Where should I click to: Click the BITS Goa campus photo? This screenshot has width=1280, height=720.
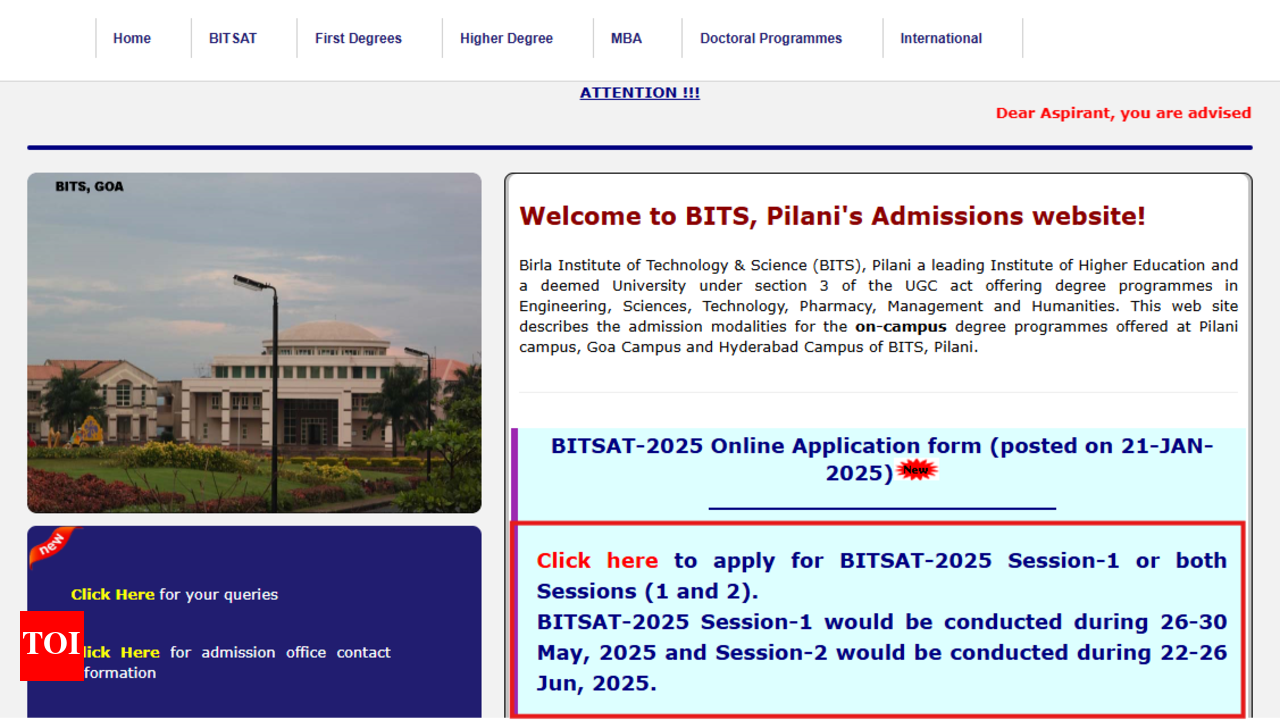point(254,360)
